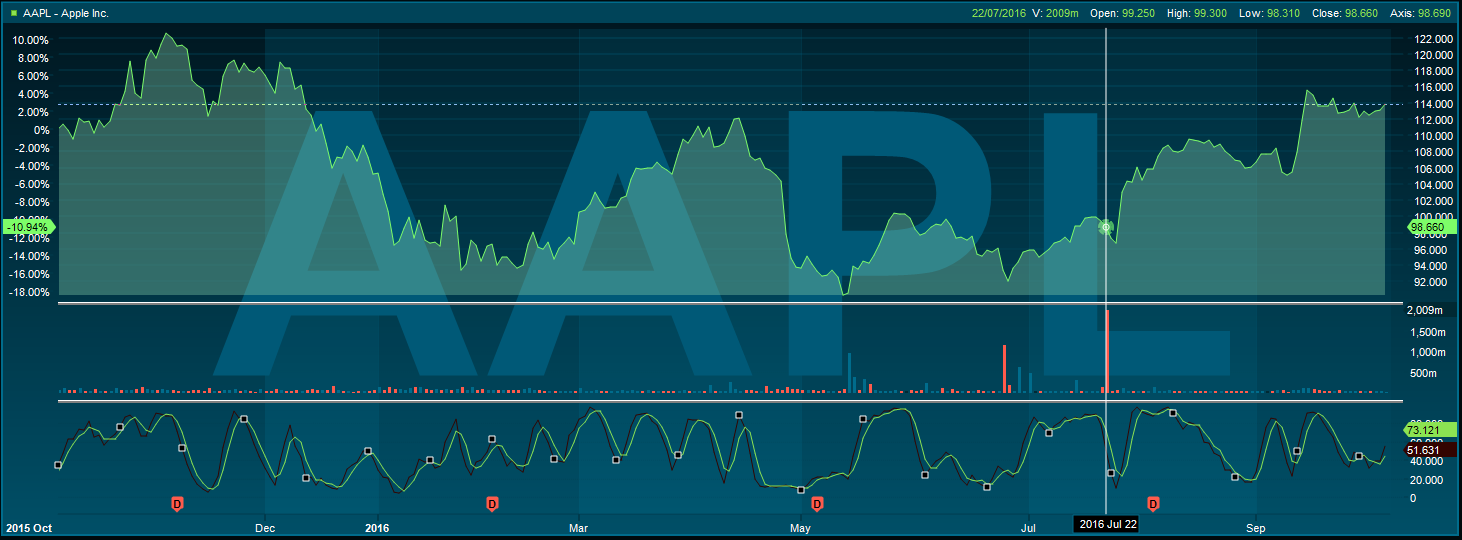Image resolution: width=1462 pixels, height=540 pixels.
Task: Click the tallest red volume bar at Jul 22
Action: click(1108, 350)
